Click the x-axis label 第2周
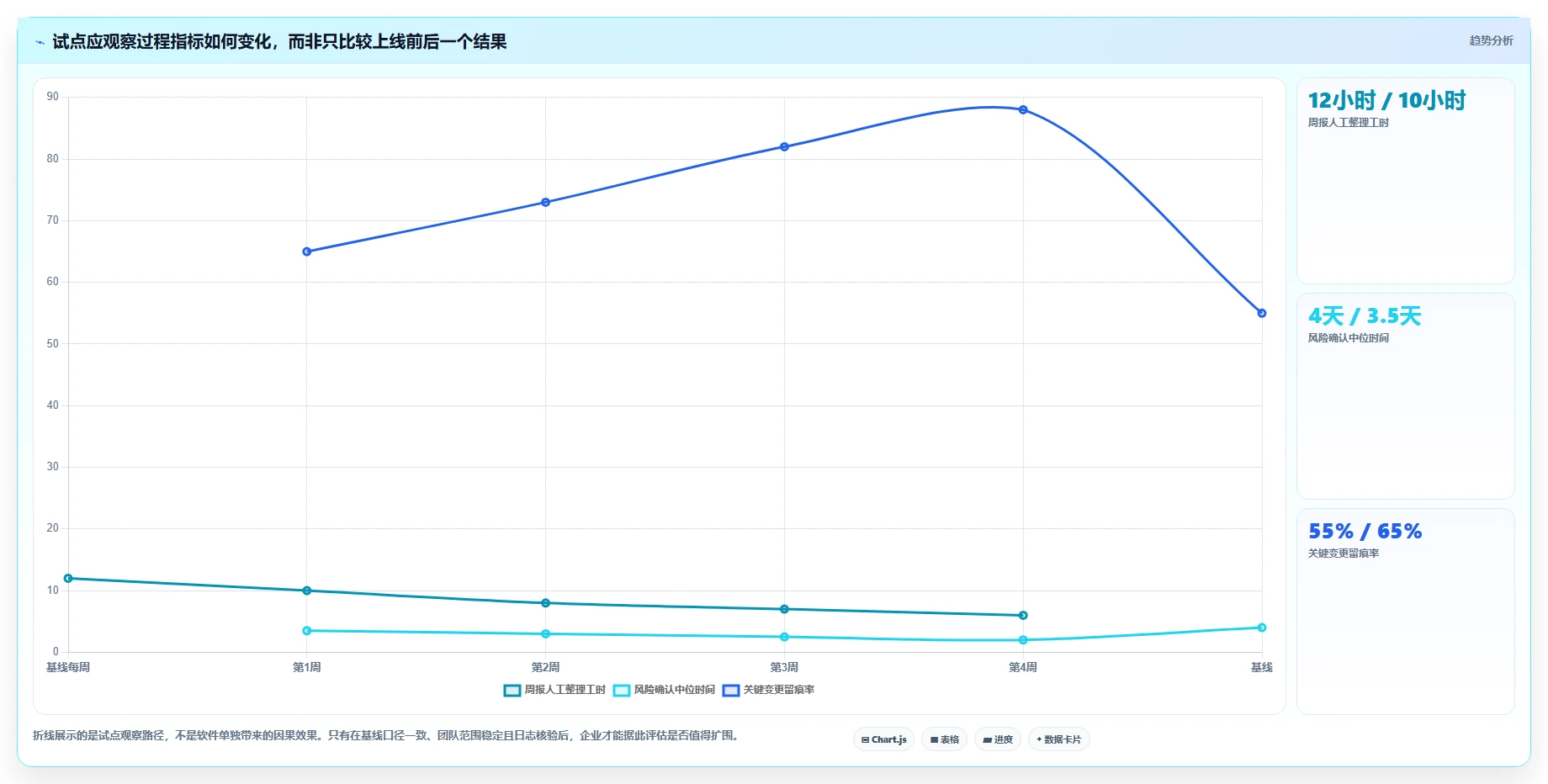Screen dimensions: 1548x784 click(545, 667)
